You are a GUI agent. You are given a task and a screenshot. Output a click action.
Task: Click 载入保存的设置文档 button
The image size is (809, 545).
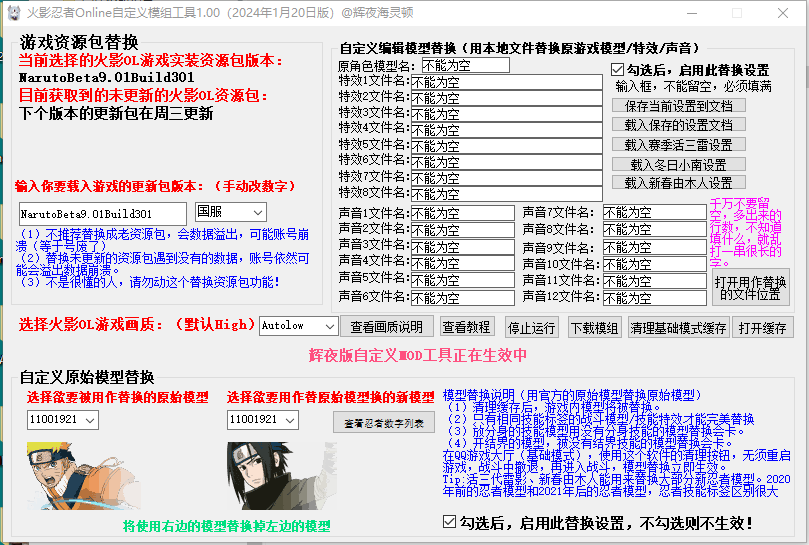(679, 125)
